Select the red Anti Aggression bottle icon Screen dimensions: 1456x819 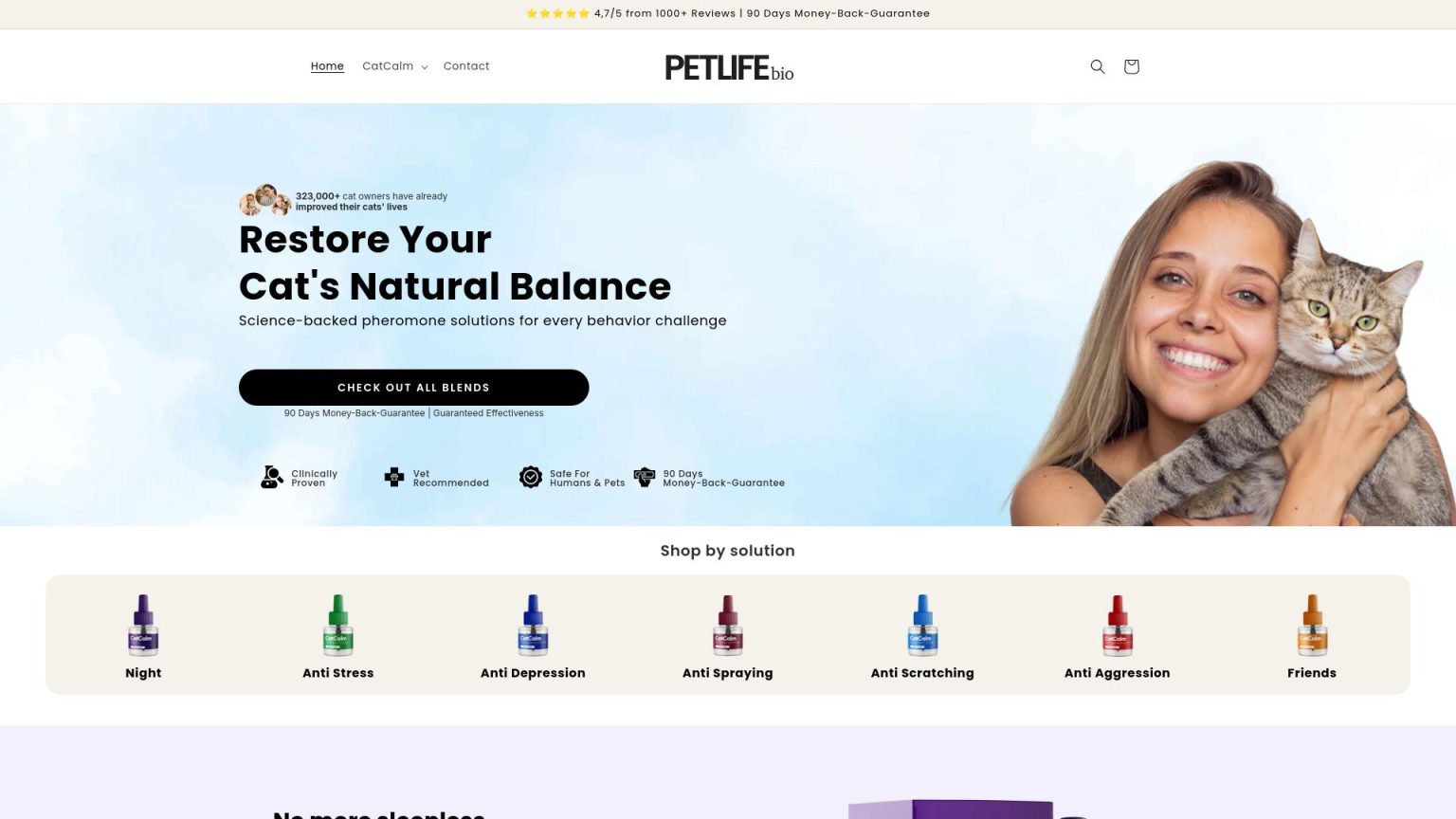click(x=1118, y=626)
